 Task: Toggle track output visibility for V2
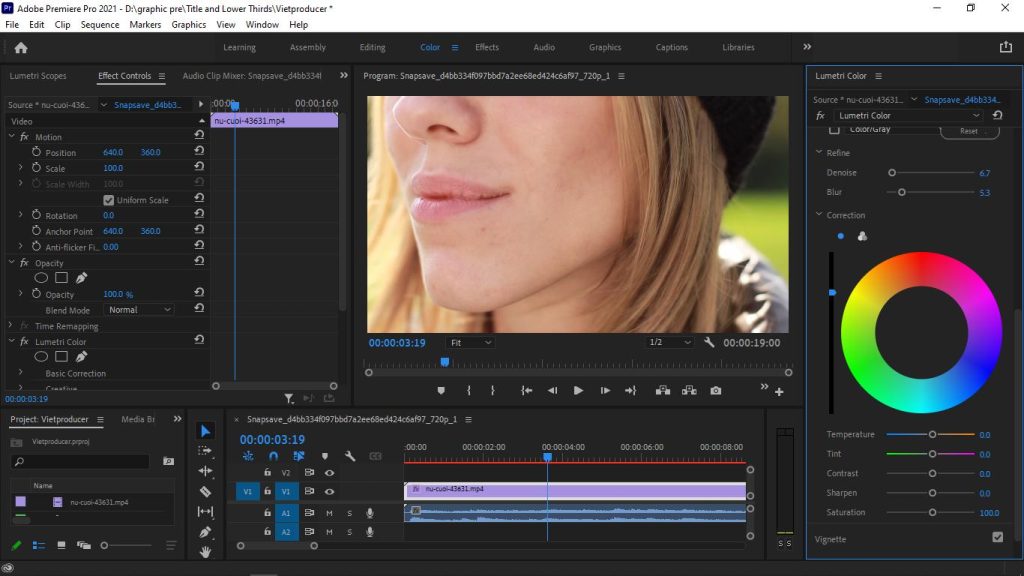click(331, 472)
